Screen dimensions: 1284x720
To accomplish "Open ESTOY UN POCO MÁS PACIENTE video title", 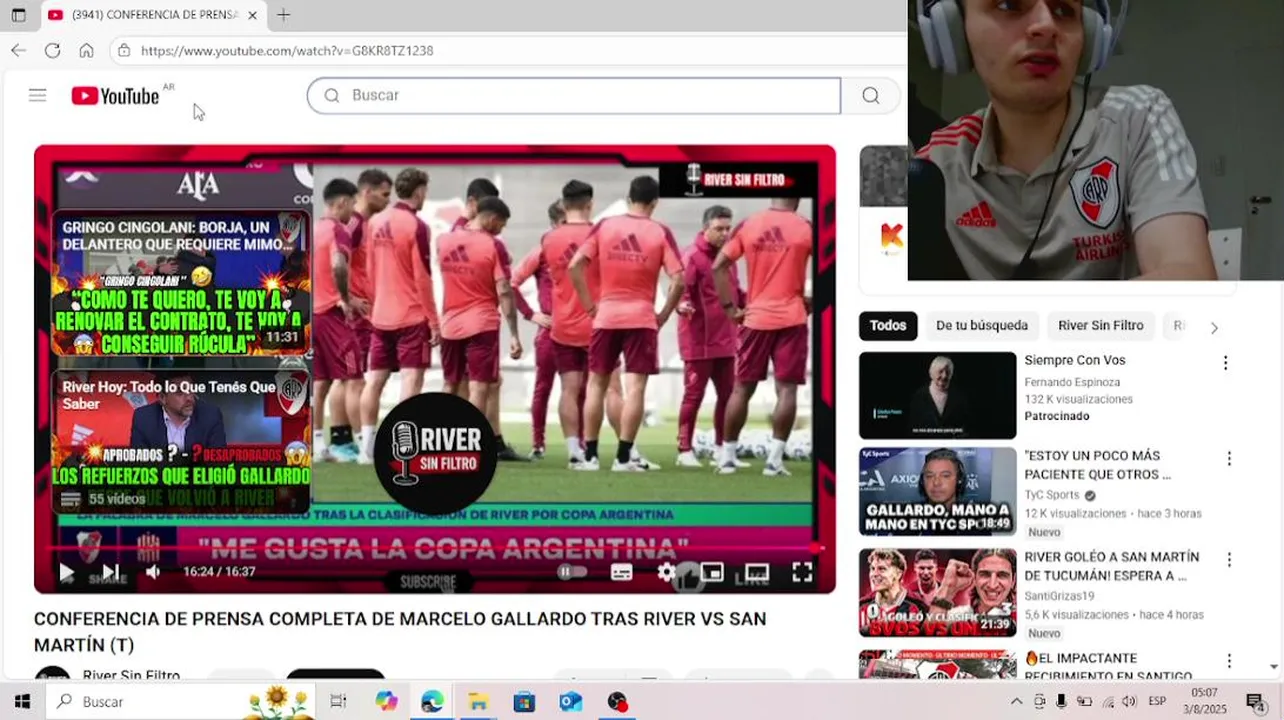I will coord(1097,465).
